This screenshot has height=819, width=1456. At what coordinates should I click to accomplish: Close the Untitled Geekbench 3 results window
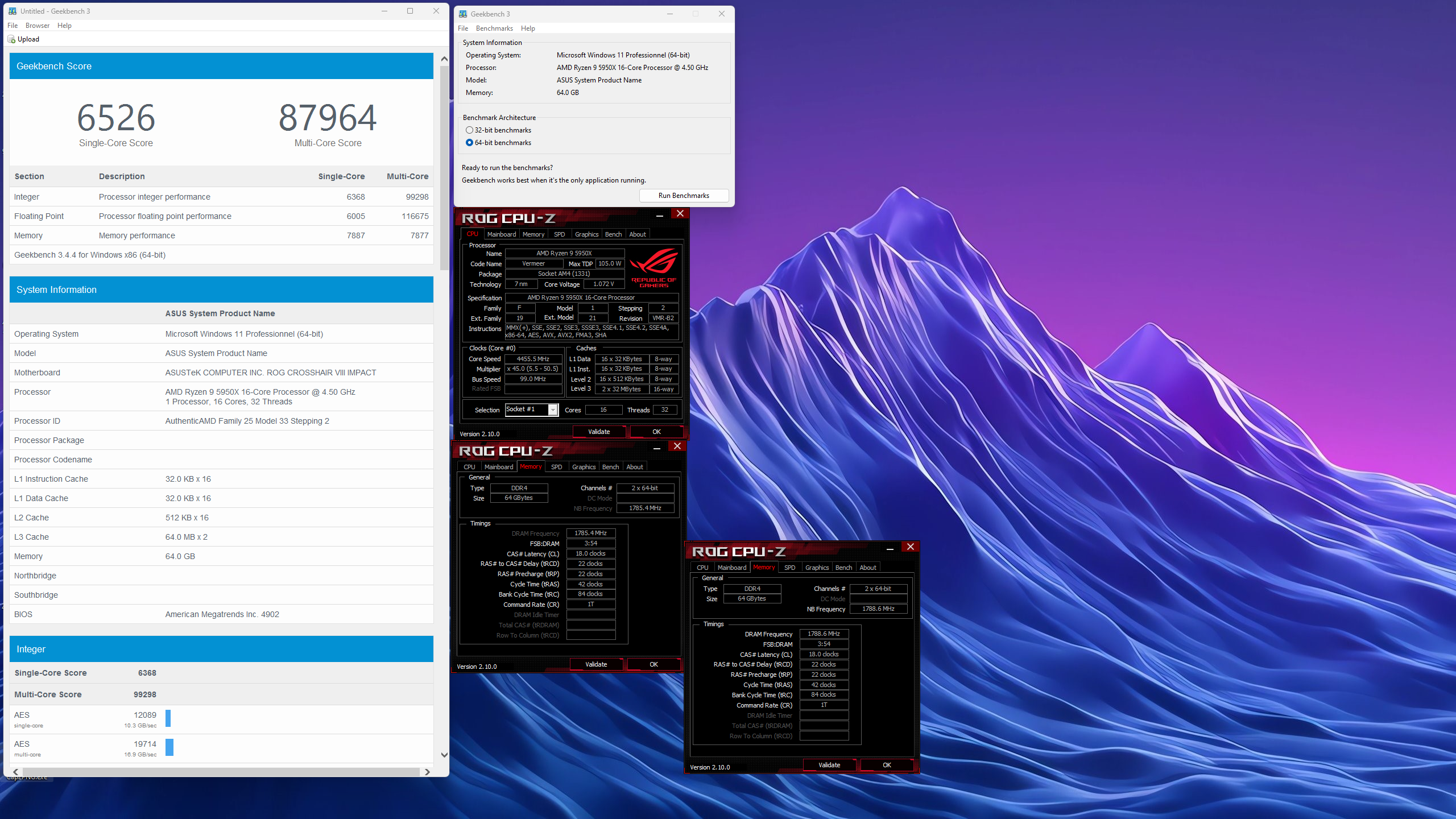point(436,11)
